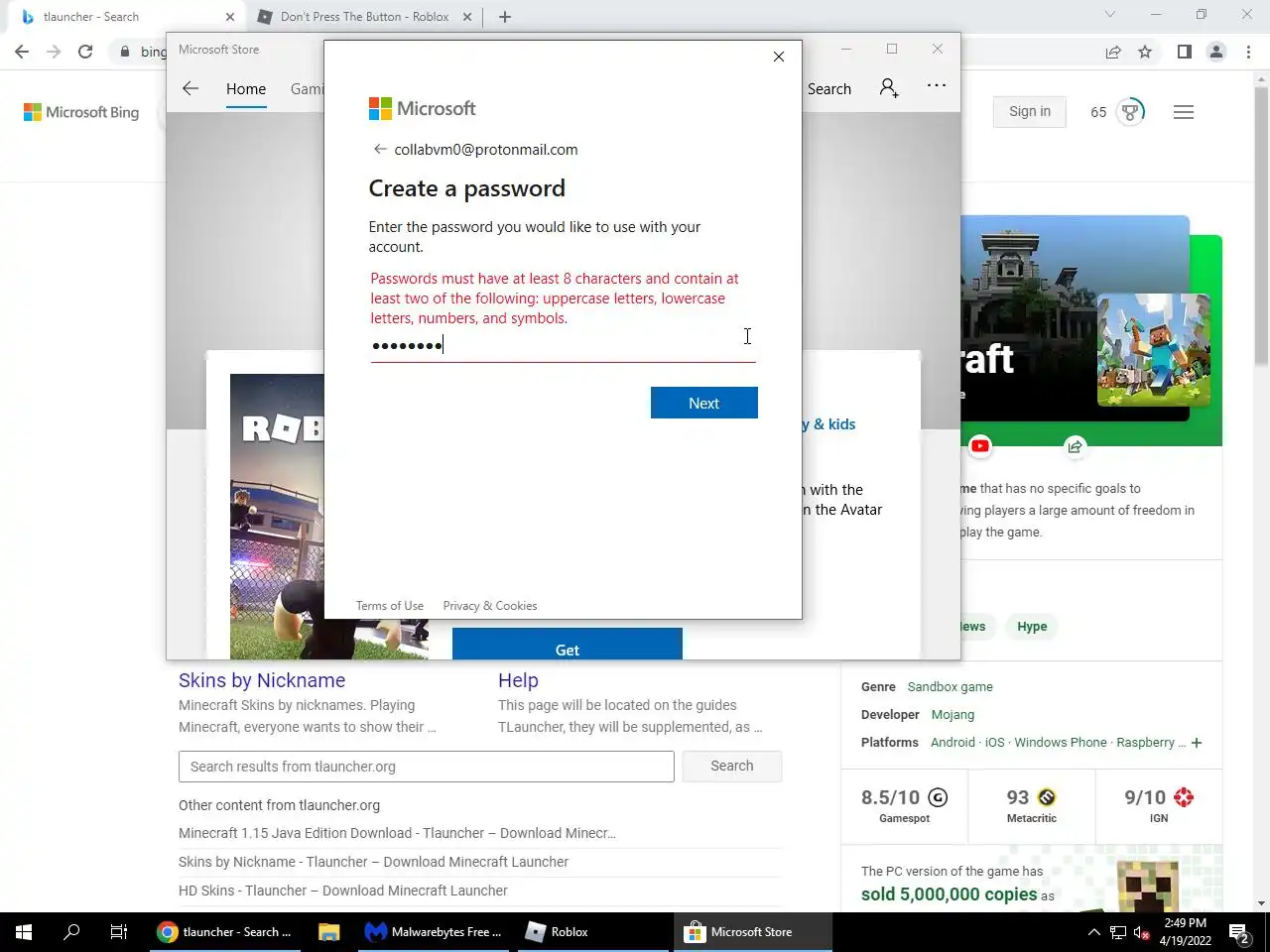Click Search results from tlauncher.org field

(427, 767)
